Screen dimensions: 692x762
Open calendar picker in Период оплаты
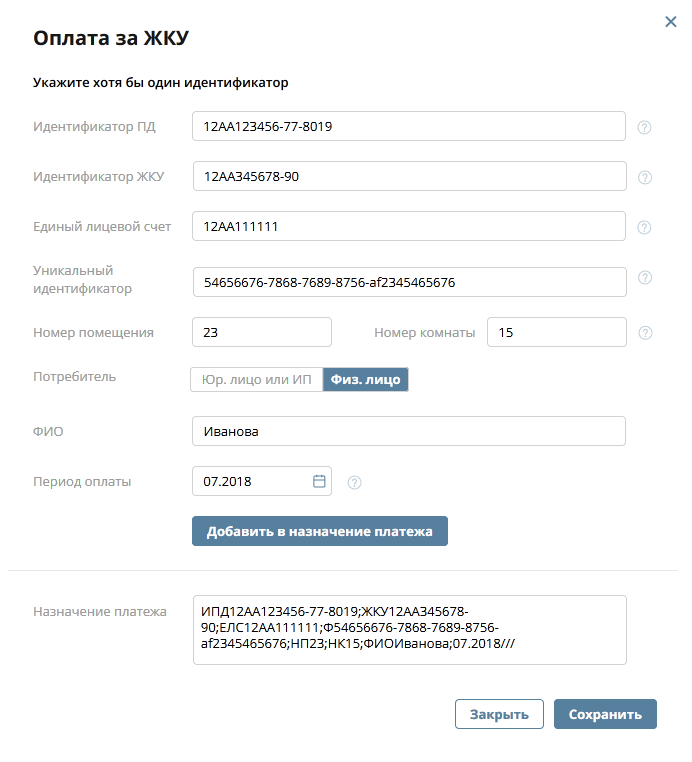[319, 481]
